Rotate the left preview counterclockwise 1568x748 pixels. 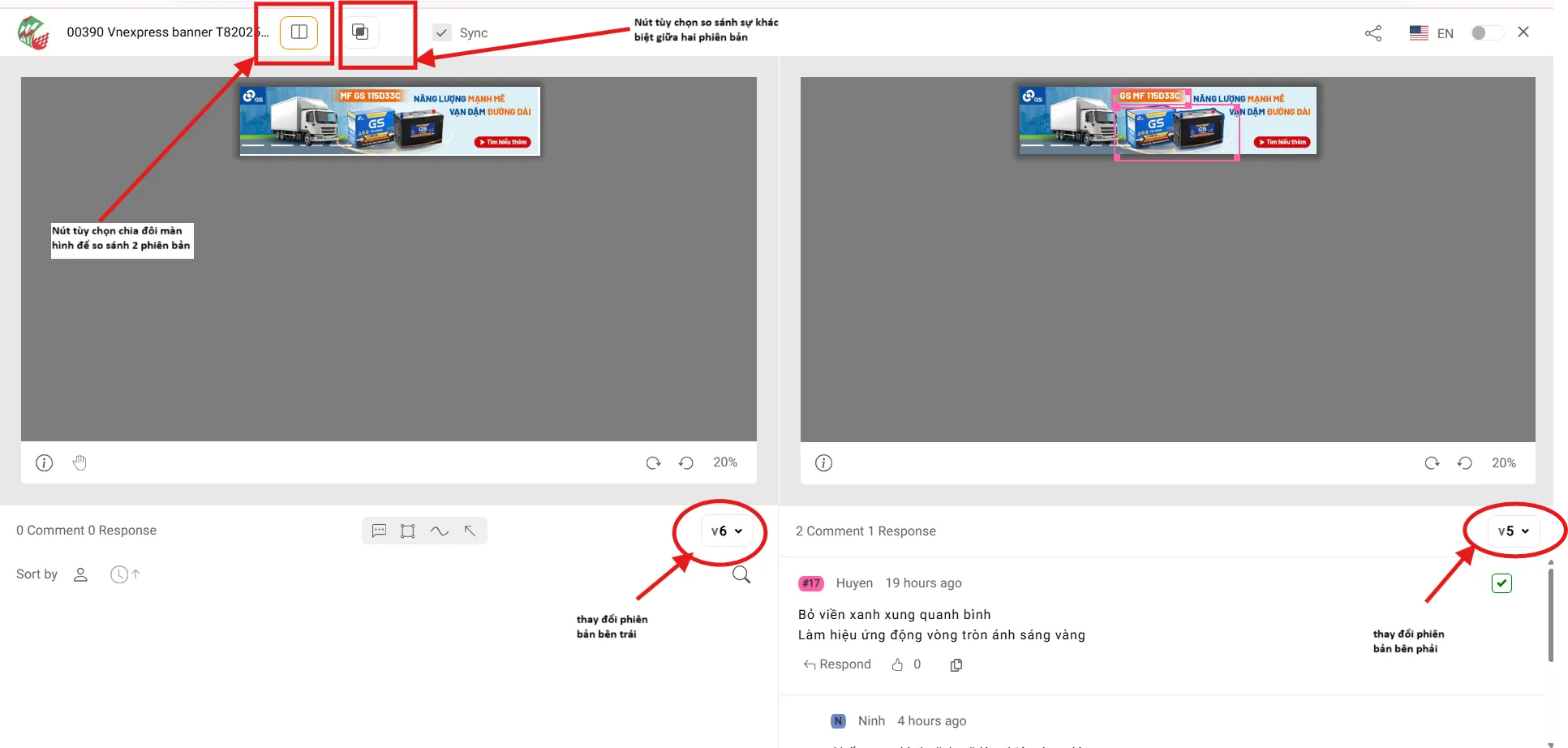pos(686,462)
